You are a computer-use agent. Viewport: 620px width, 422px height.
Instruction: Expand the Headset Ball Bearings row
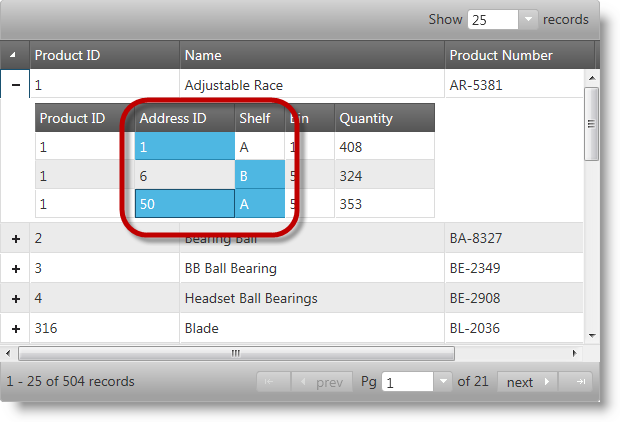click(15, 298)
